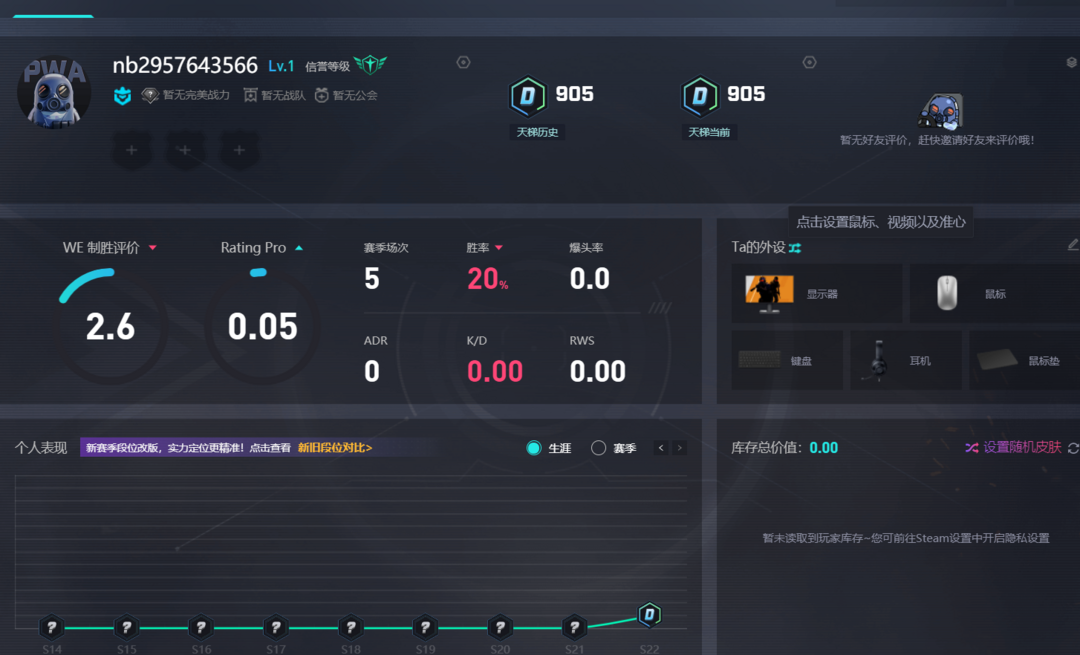Open the 新旧段位对比 link
1080x655 pixels.
tap(335, 448)
